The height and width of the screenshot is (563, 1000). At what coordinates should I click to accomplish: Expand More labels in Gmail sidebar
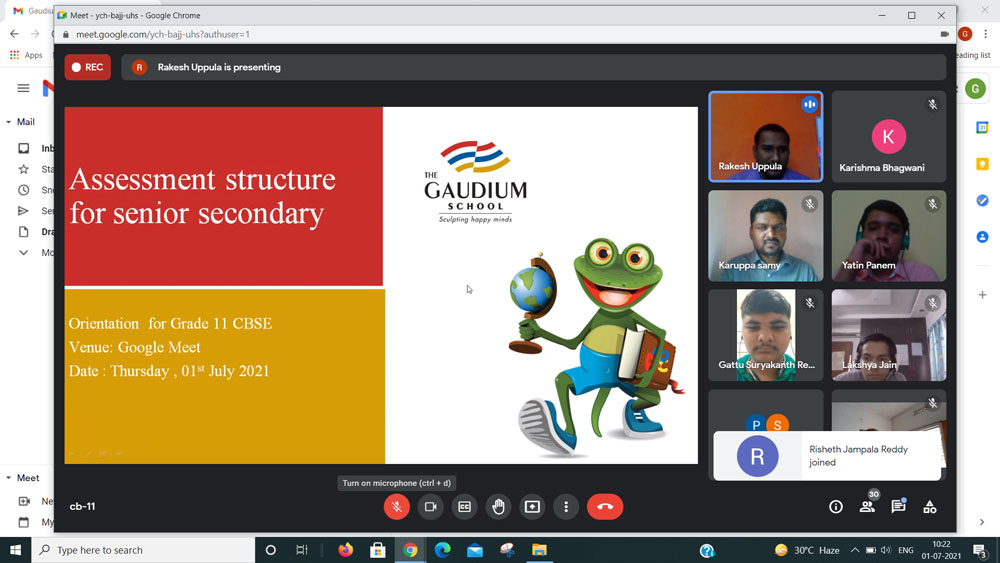coord(35,252)
